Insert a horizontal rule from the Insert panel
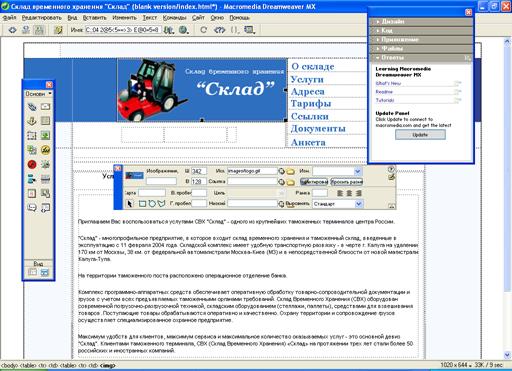The width and height of the screenshot is (512, 371). tap(46, 179)
